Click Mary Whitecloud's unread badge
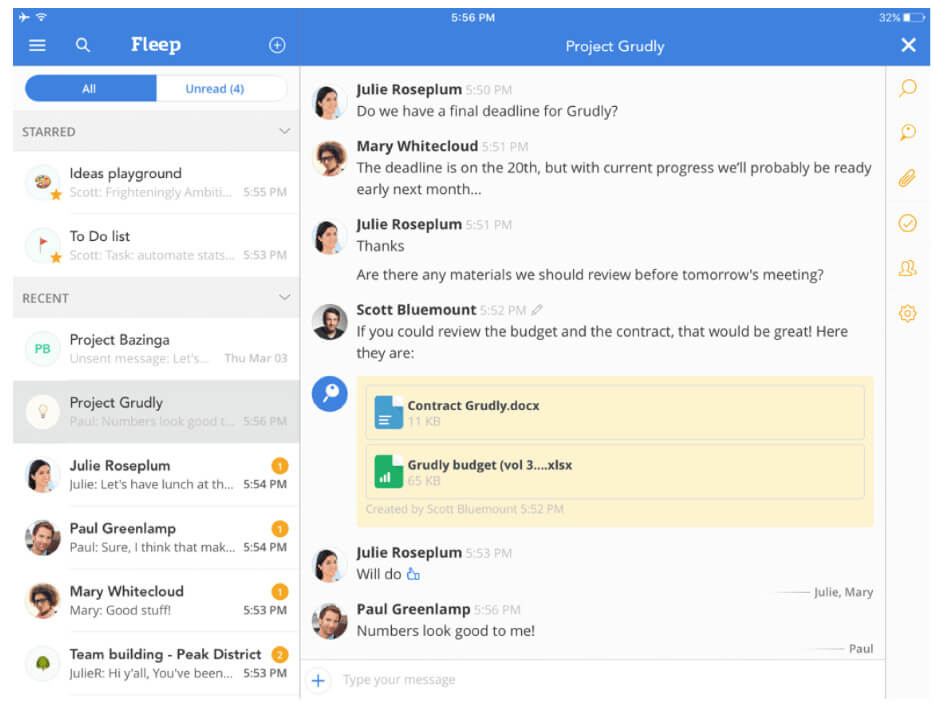934x716 pixels. tap(280, 592)
